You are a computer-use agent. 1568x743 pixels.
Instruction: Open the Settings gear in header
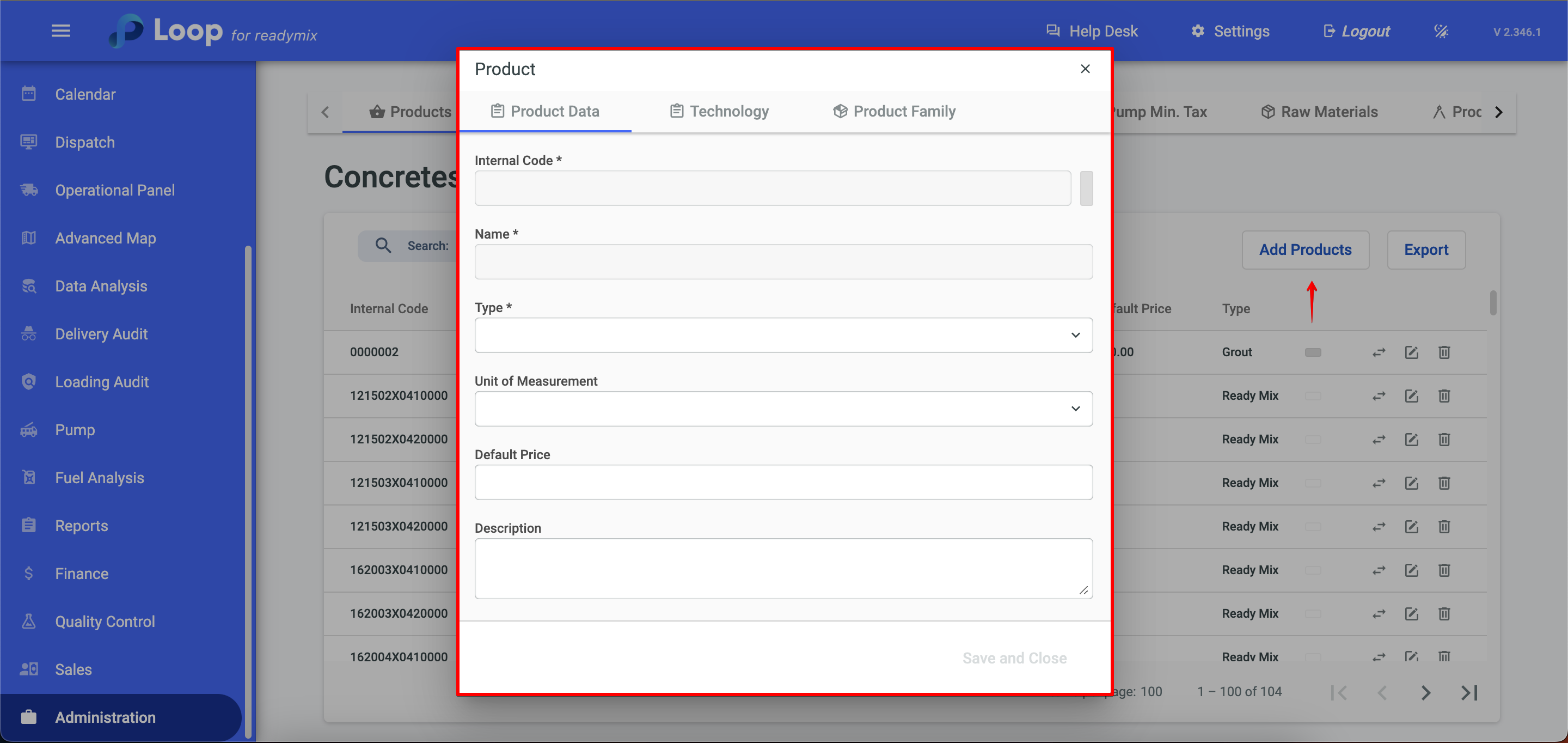[x=1197, y=31]
